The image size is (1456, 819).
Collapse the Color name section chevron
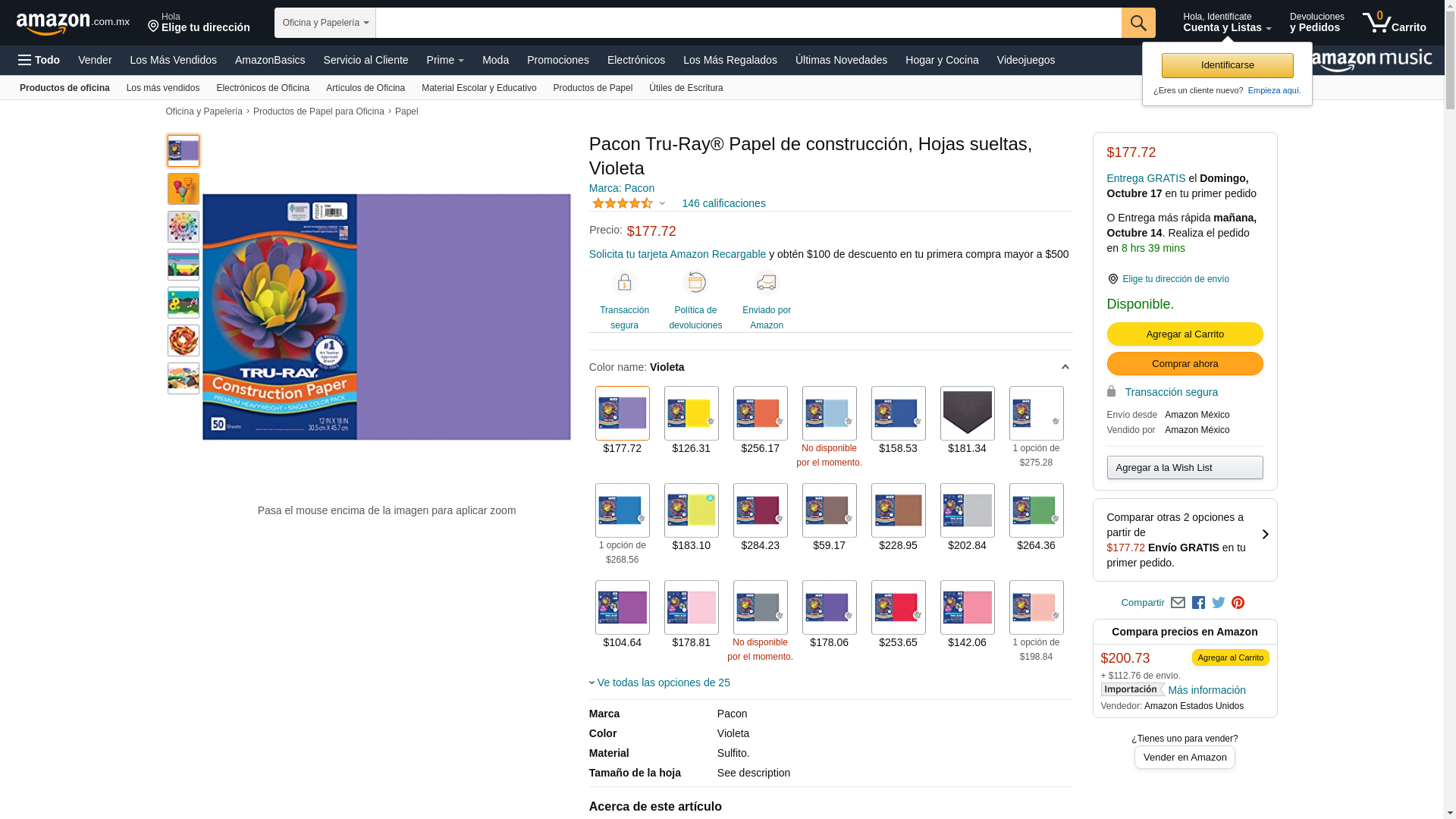1065,367
